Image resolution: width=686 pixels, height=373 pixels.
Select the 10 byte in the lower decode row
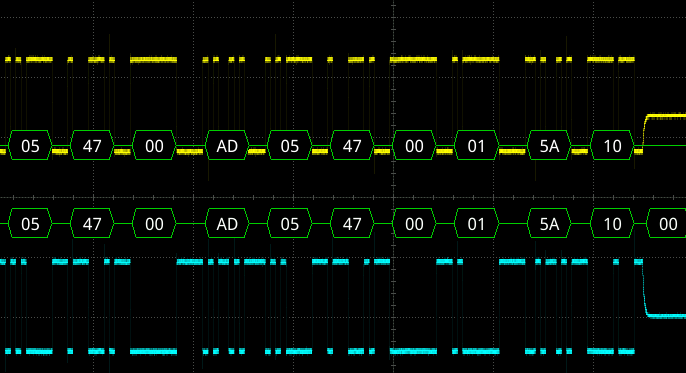point(612,223)
